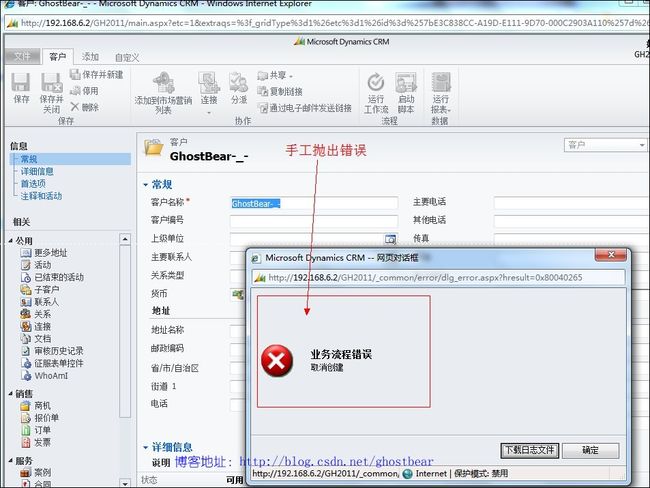650x488 pixels.
Task: Open WhoAmI related item
Action: pyautogui.click(x=44, y=376)
